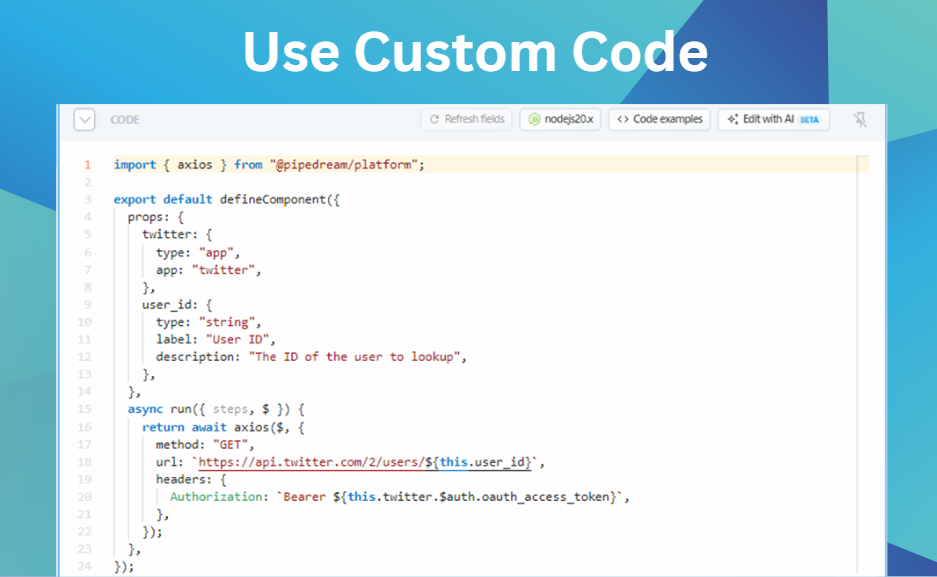Click the "props: {" line
Image resolution: width=937 pixels, height=577 pixels.
coord(155,217)
